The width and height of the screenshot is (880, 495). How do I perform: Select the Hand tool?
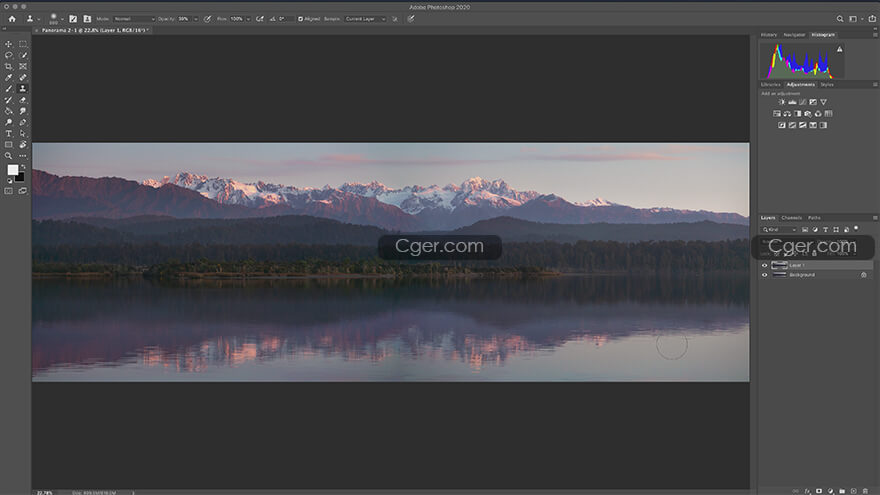[23, 145]
